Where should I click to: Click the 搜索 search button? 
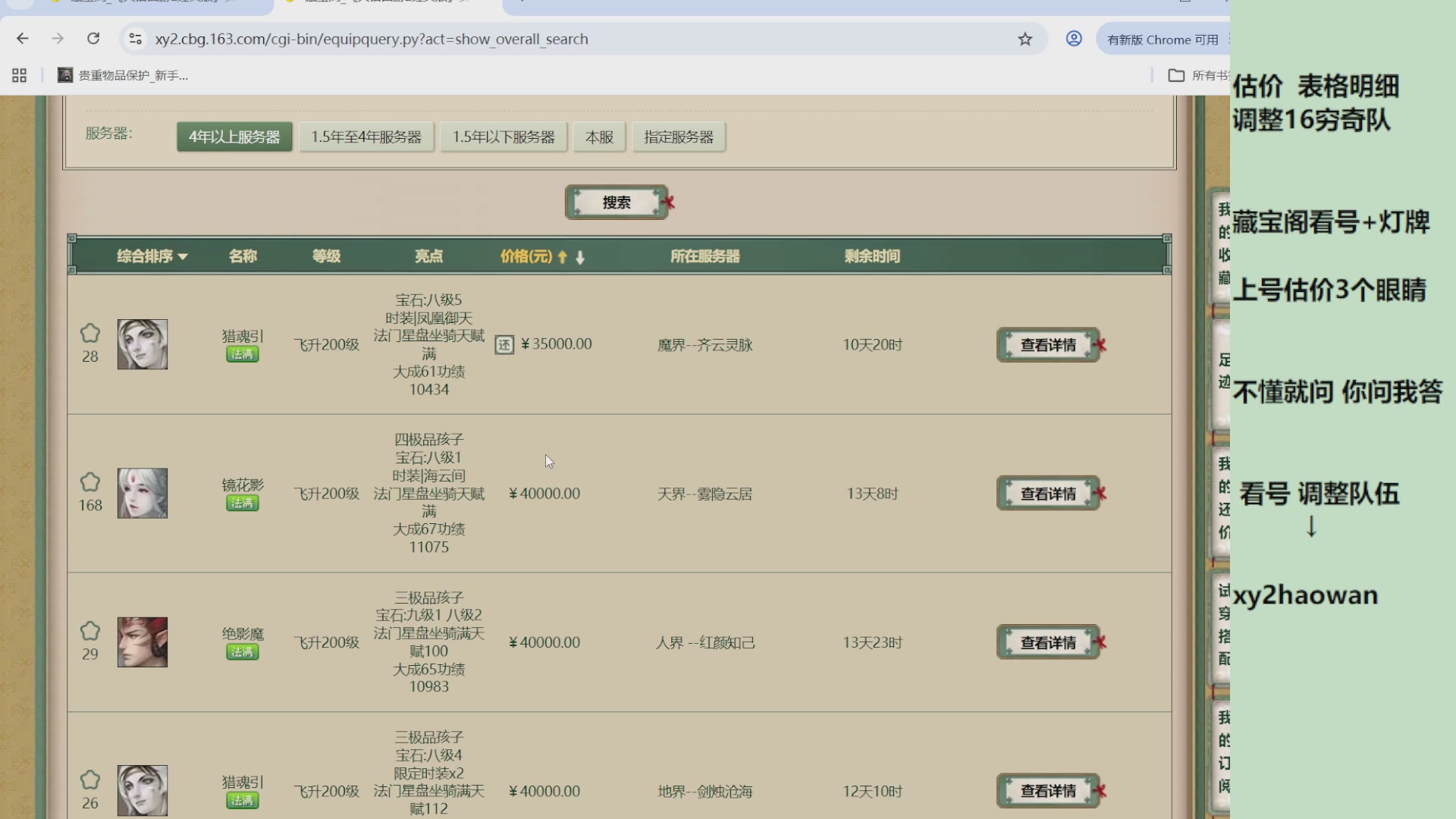tap(617, 202)
